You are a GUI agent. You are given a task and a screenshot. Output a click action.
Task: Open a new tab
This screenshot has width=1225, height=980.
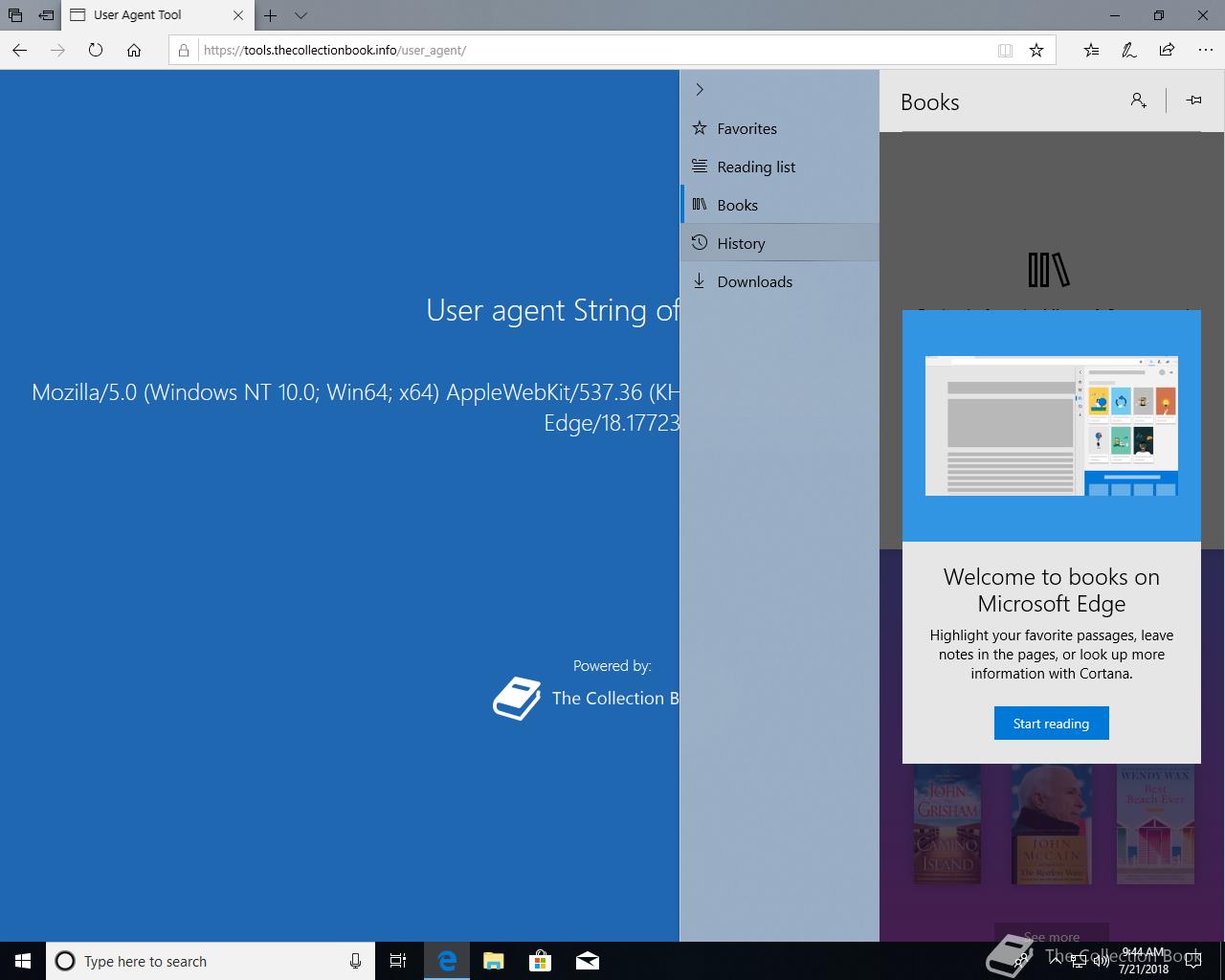(271, 15)
